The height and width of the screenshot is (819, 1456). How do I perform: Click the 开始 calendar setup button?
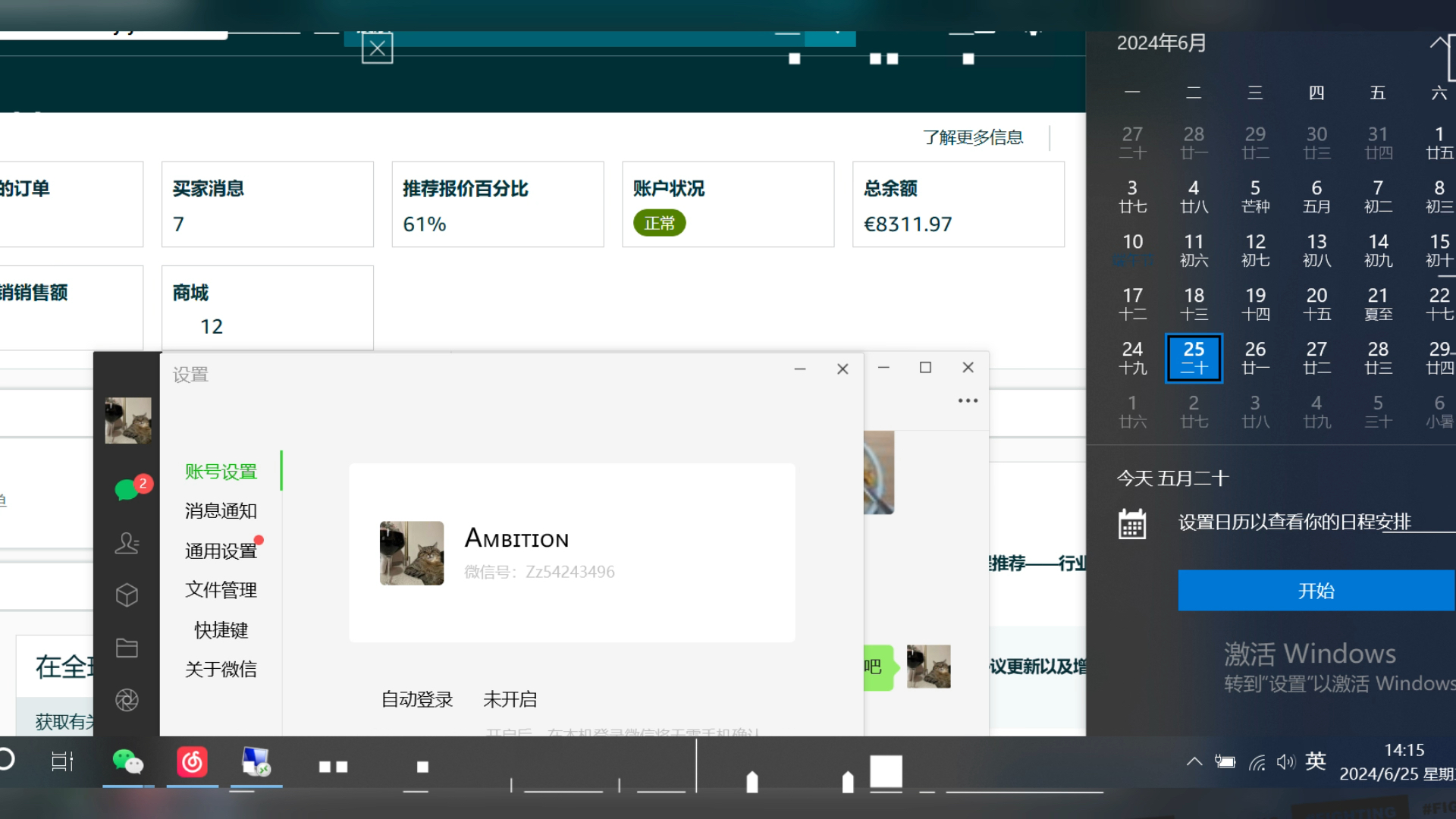point(1316,591)
